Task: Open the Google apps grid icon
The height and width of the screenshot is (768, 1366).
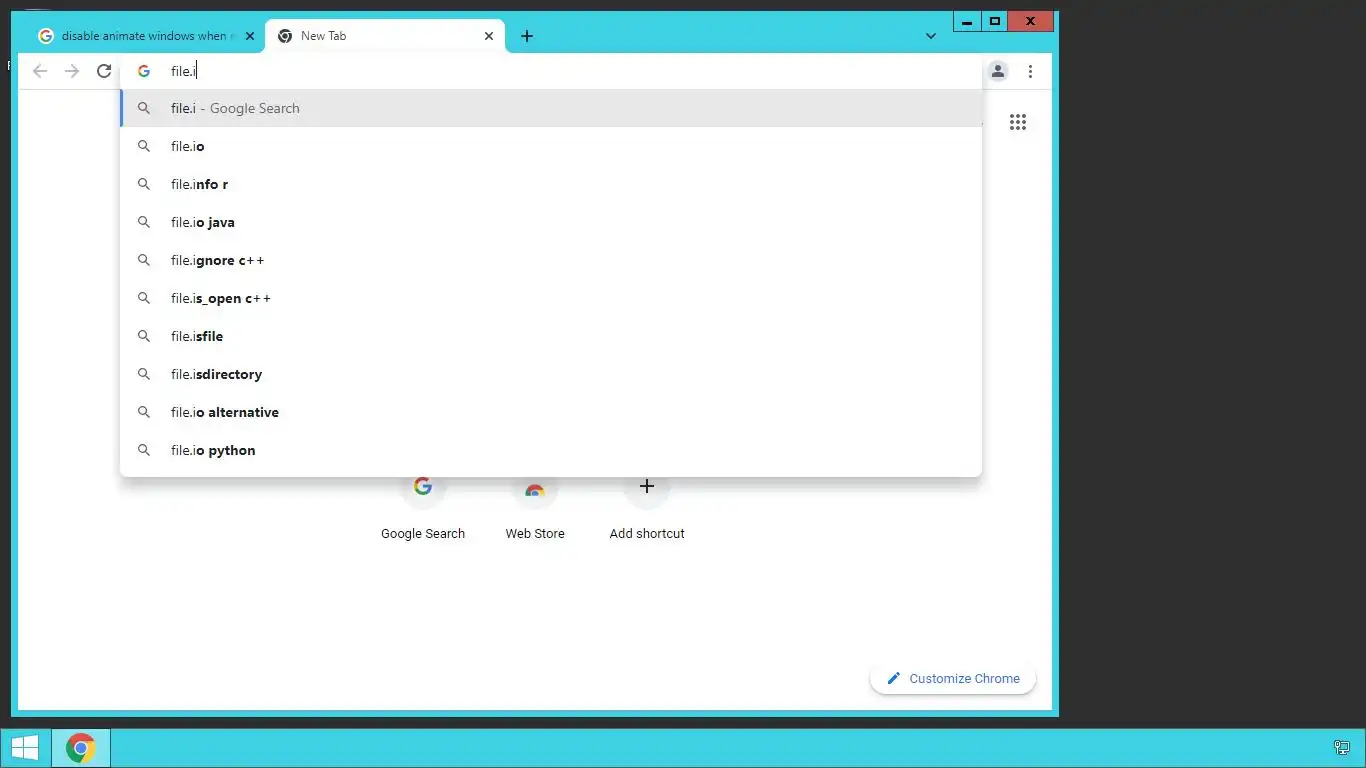Action: pos(1018,122)
